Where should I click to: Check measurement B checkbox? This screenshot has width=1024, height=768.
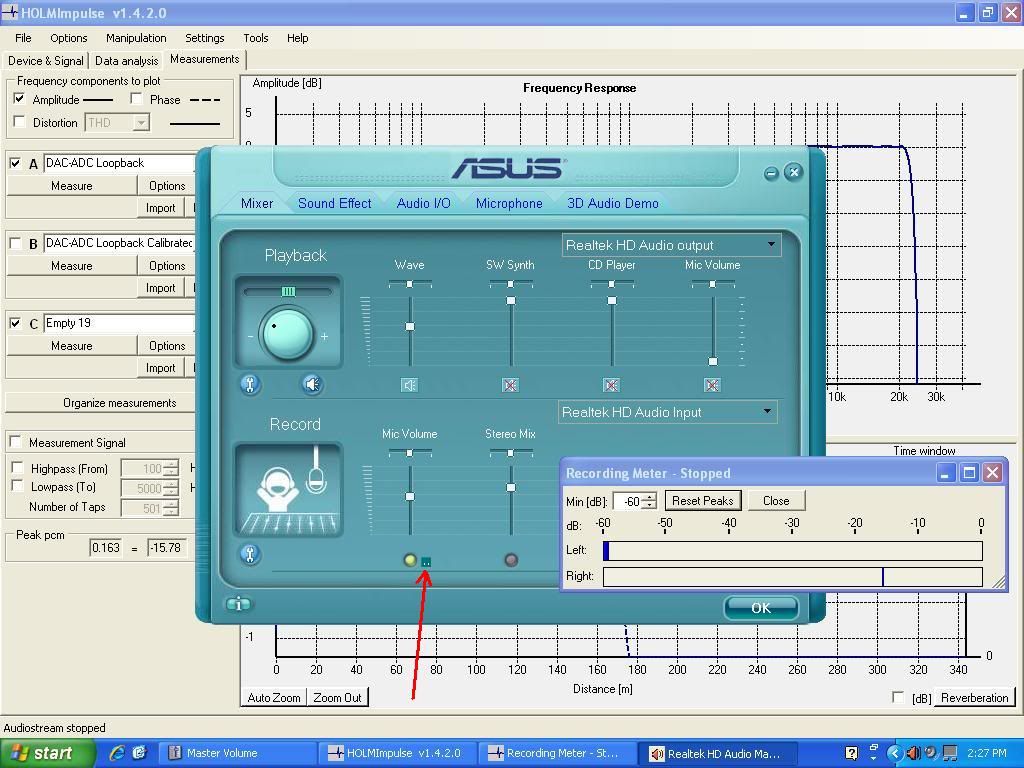(15, 243)
